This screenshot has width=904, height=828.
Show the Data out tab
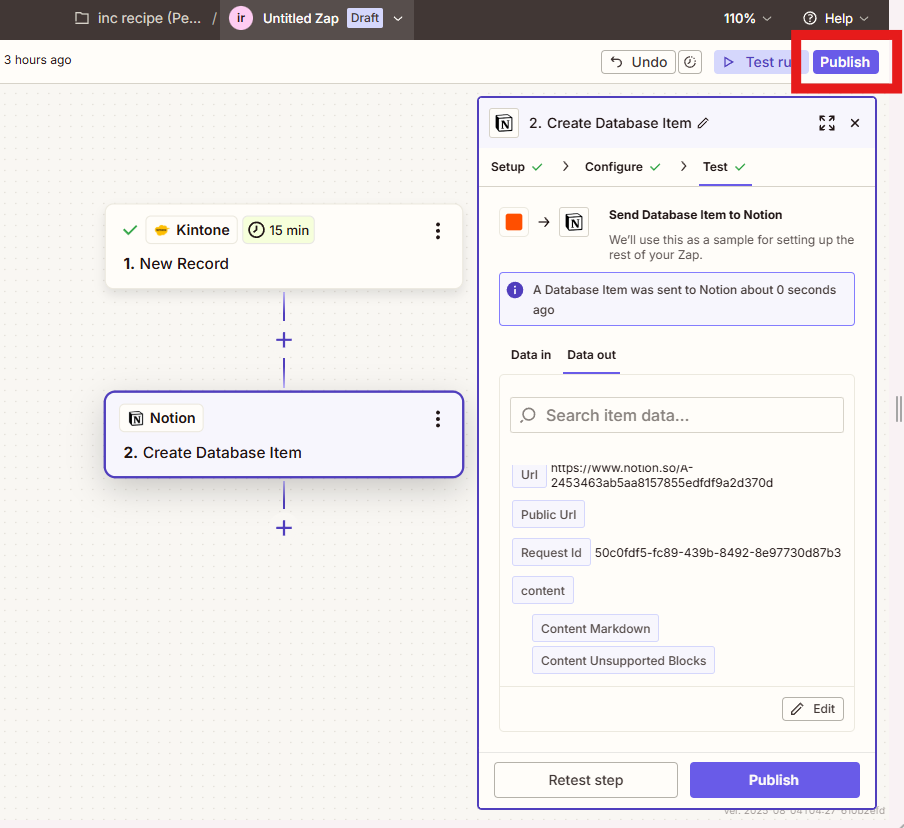[592, 355]
